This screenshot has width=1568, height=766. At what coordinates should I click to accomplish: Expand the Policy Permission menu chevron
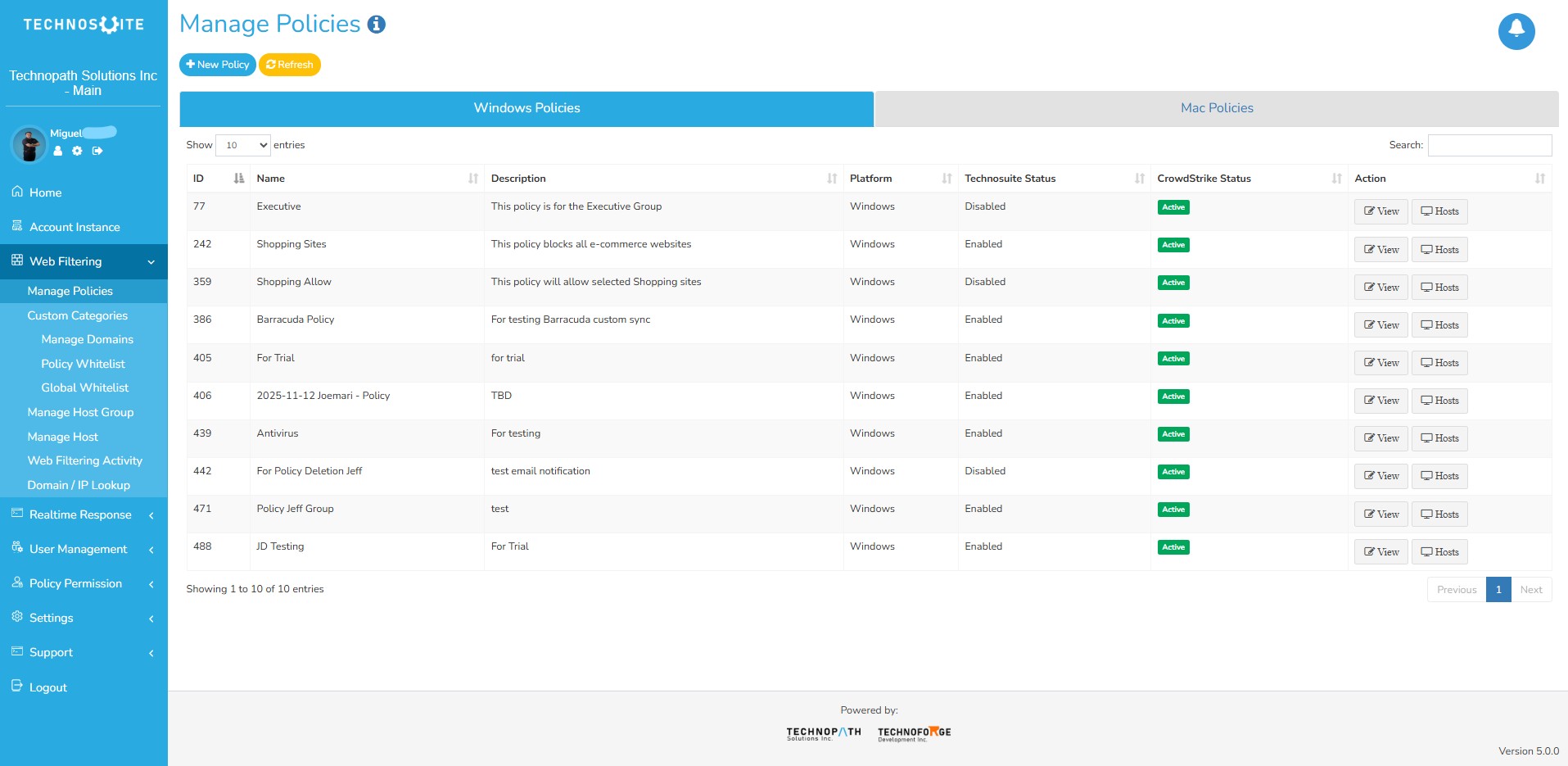(151, 584)
